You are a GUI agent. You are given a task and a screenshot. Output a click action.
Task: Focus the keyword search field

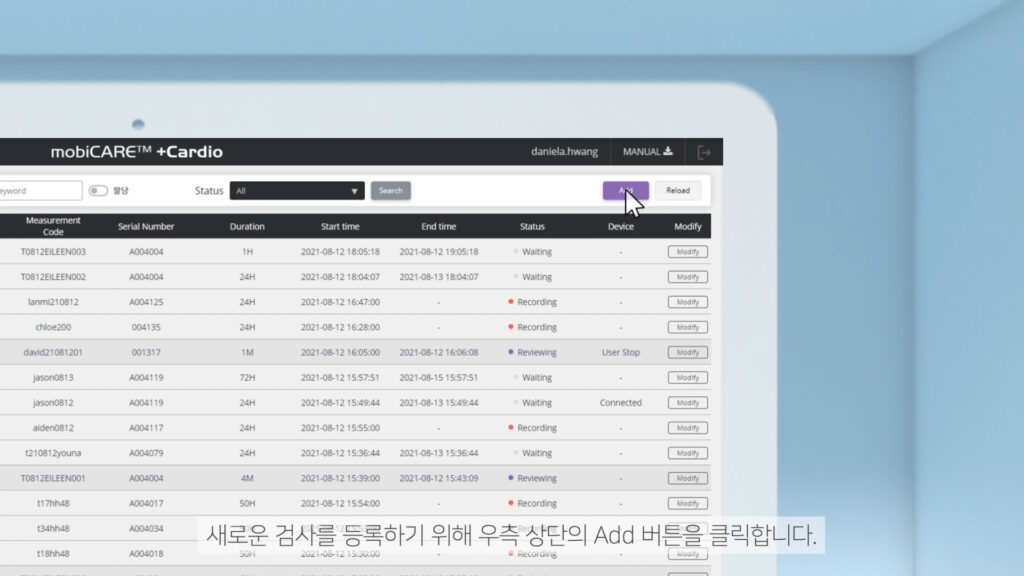[x=40, y=191]
